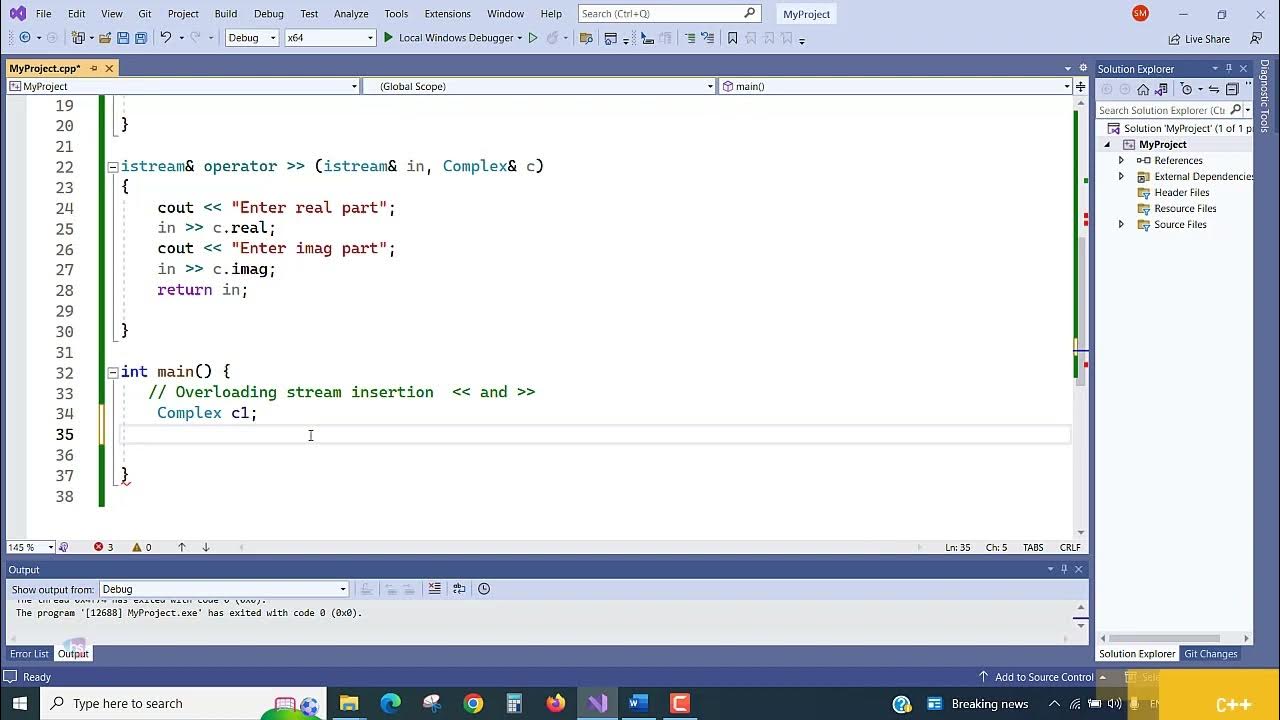Click the Comment Selection toolbar icon
The height and width of the screenshot is (720, 1280).
click(x=690, y=38)
